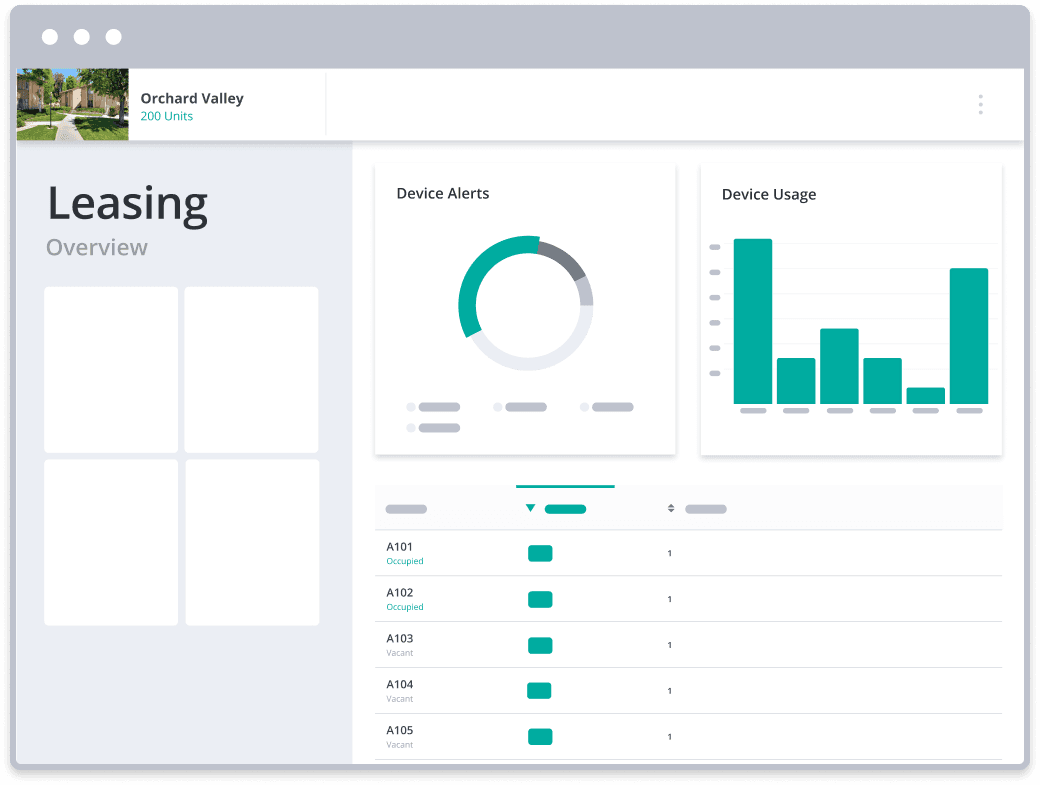This screenshot has width=1040, height=785.
Task: Select the teal-underlined active table tab
Action: (x=565, y=507)
